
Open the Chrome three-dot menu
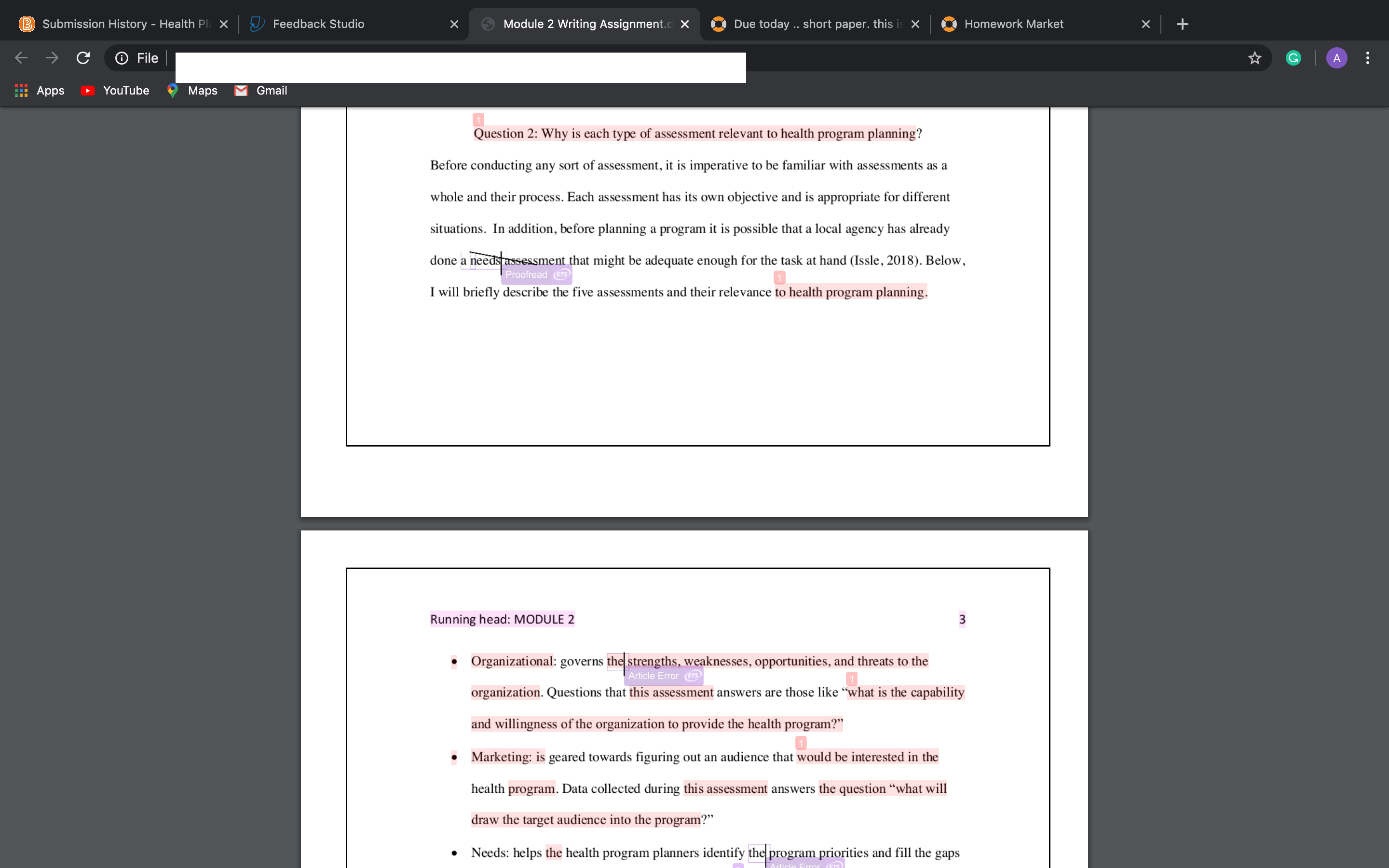click(x=1368, y=58)
